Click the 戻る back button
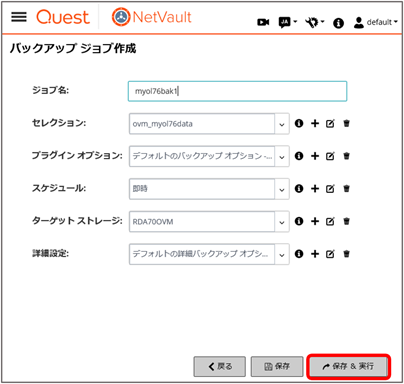 coord(220,366)
